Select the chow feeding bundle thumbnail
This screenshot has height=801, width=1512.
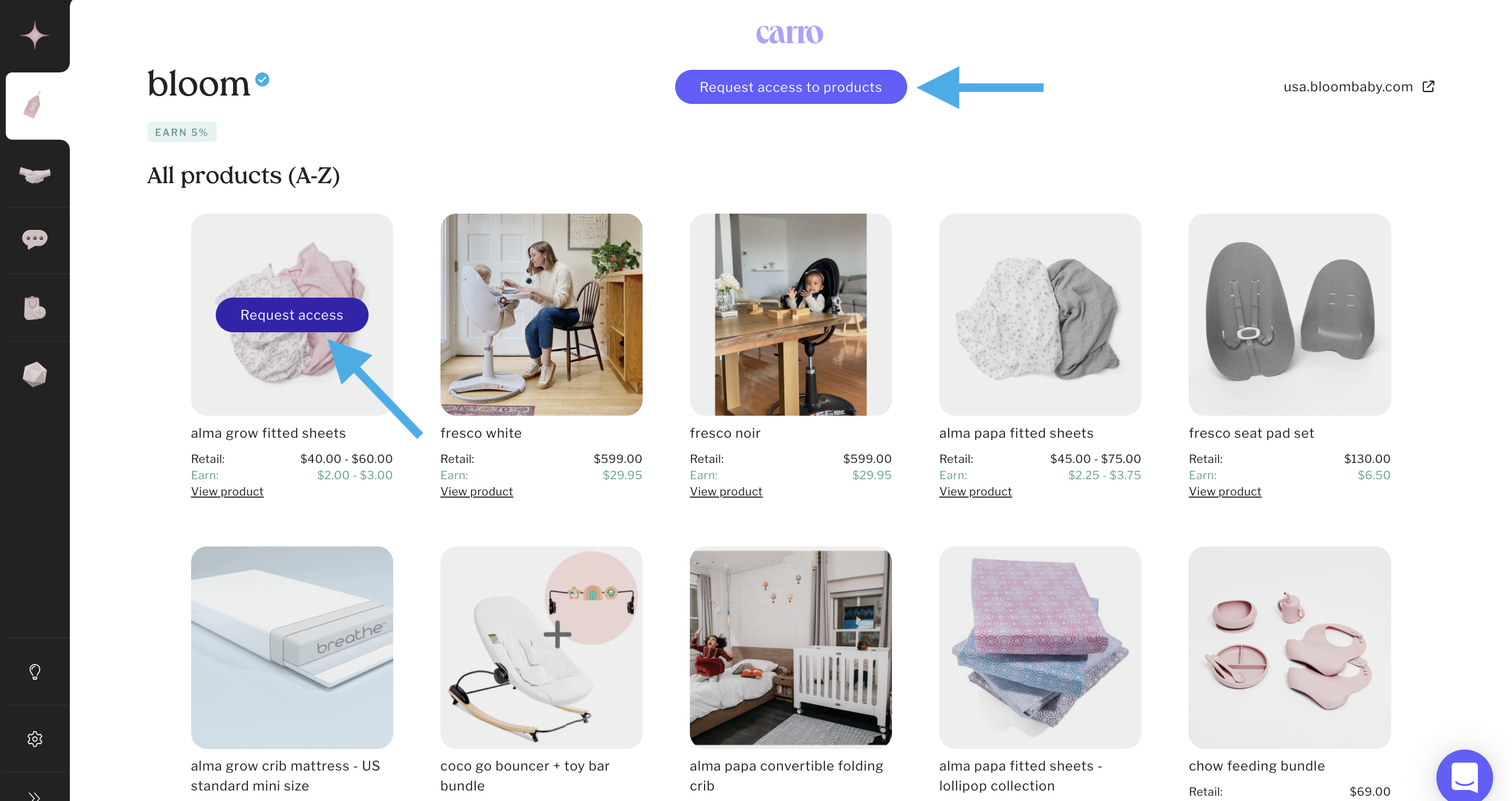(1289, 647)
